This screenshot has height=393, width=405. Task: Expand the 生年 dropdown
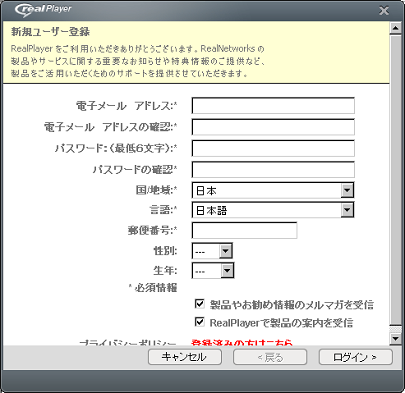pyautogui.click(x=213, y=270)
